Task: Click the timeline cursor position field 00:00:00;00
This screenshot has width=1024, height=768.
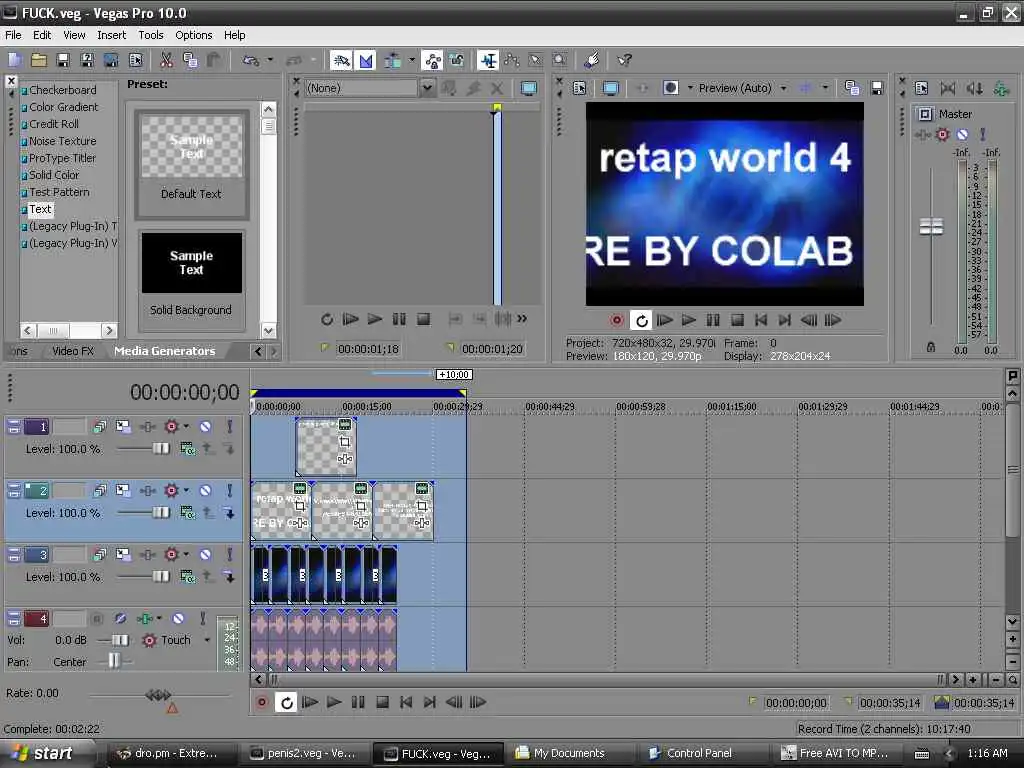Action: coord(184,392)
